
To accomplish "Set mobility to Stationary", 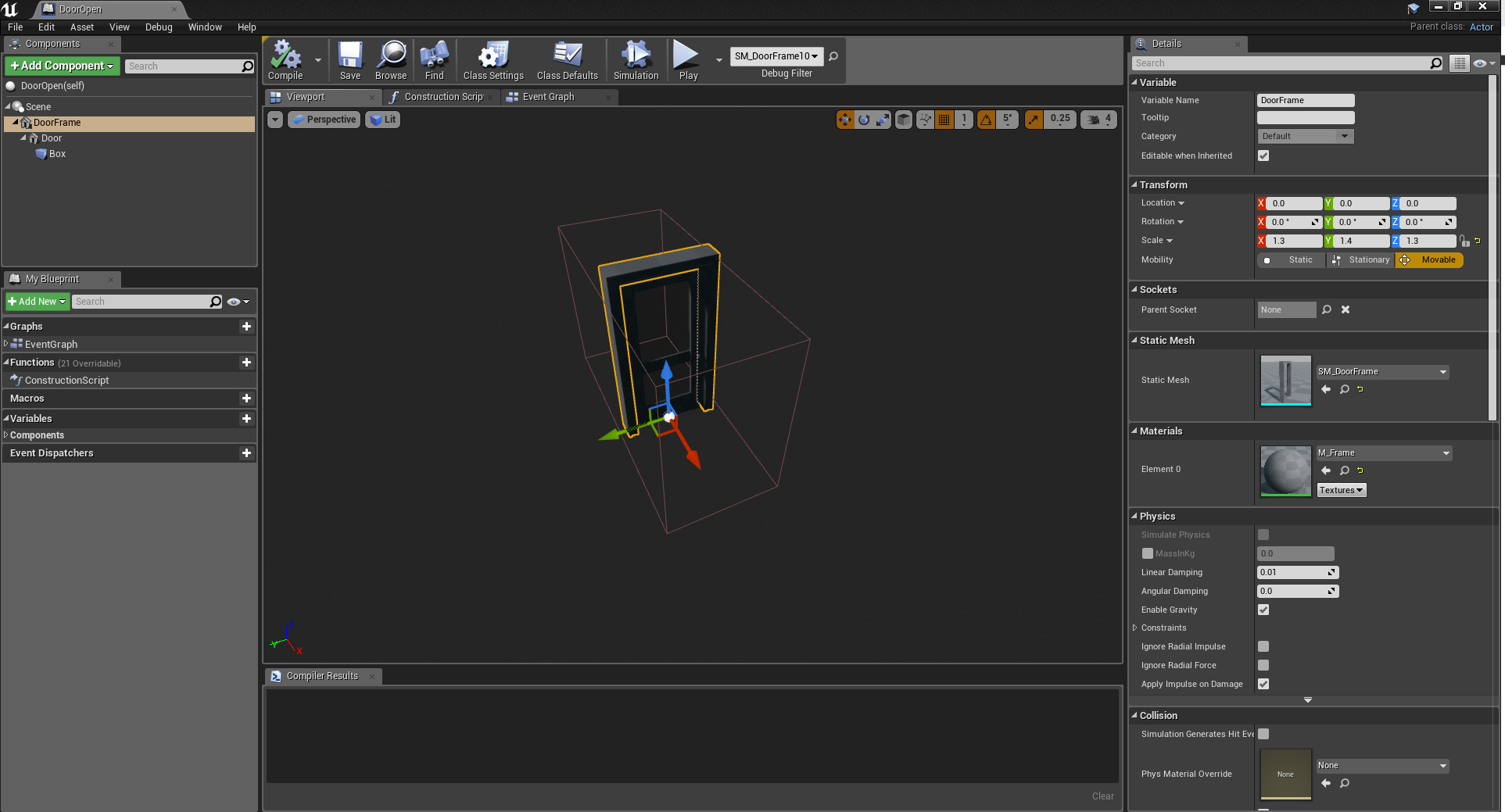I will click(1361, 260).
